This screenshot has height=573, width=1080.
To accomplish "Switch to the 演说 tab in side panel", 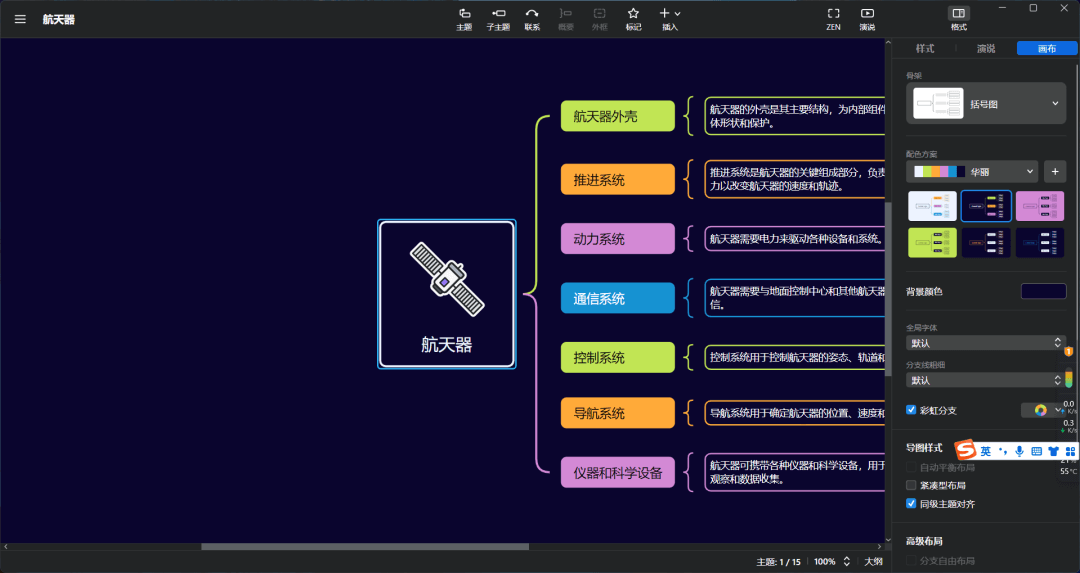I will click(x=986, y=48).
